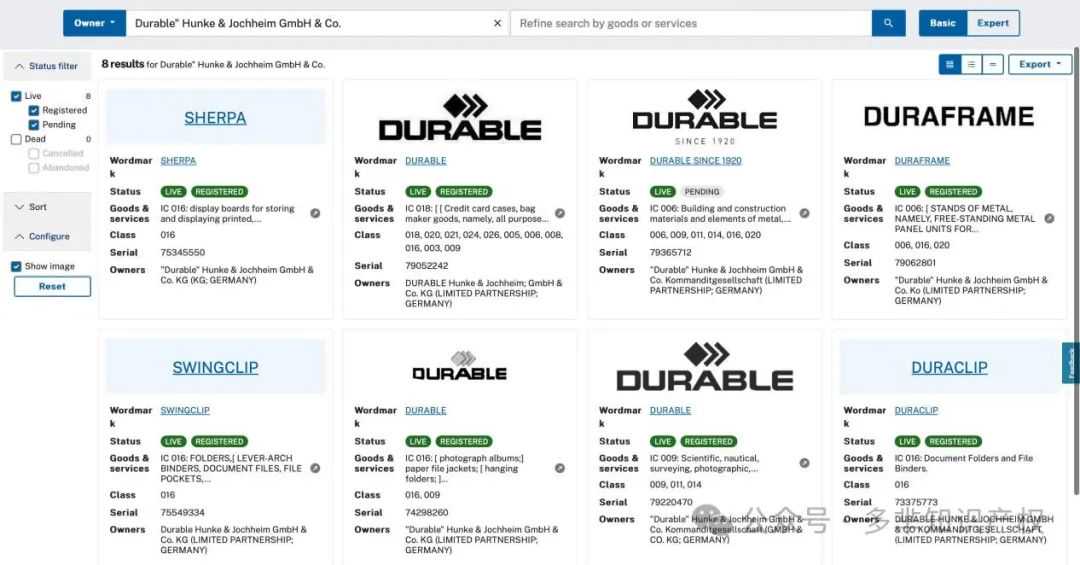Open the SHERPA wordmark link
This screenshot has height=565, width=1080.
click(178, 161)
